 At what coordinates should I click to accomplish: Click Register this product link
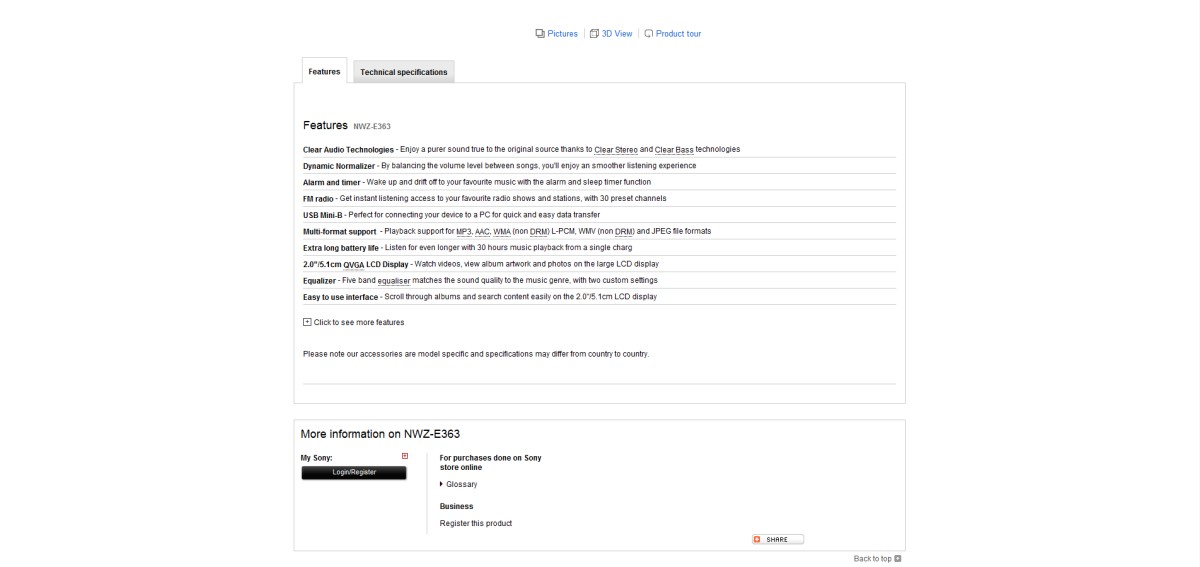pyautogui.click(x=476, y=523)
